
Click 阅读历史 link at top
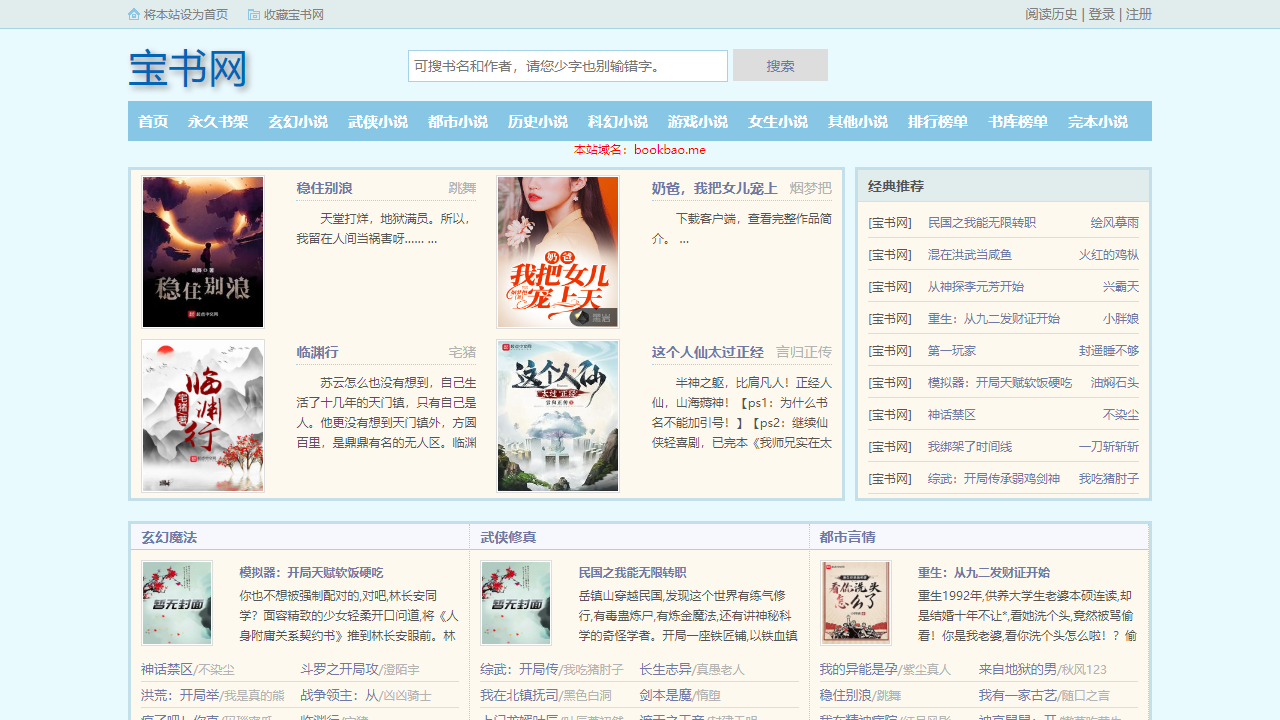1051,14
